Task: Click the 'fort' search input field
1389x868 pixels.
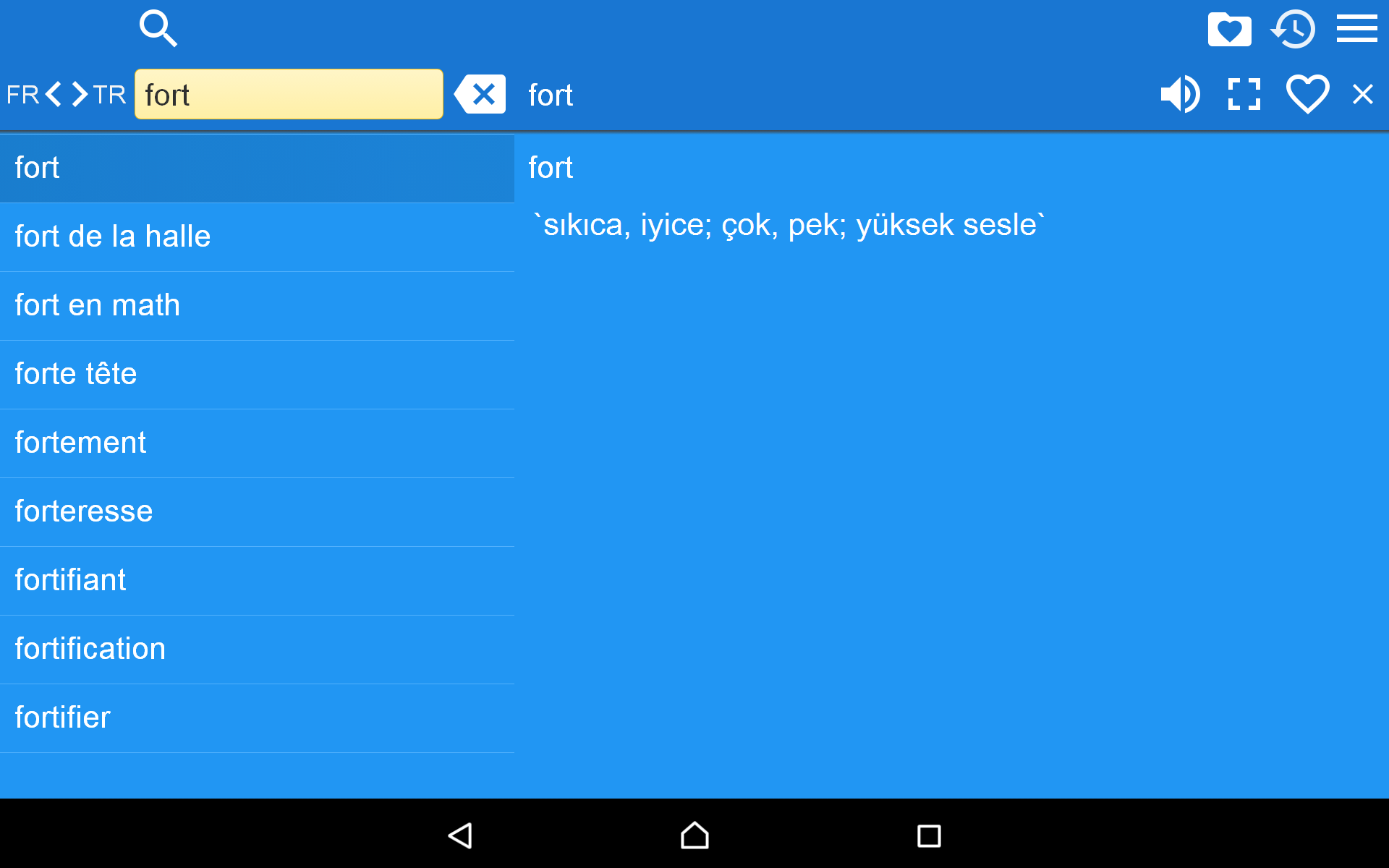Action: (289, 94)
